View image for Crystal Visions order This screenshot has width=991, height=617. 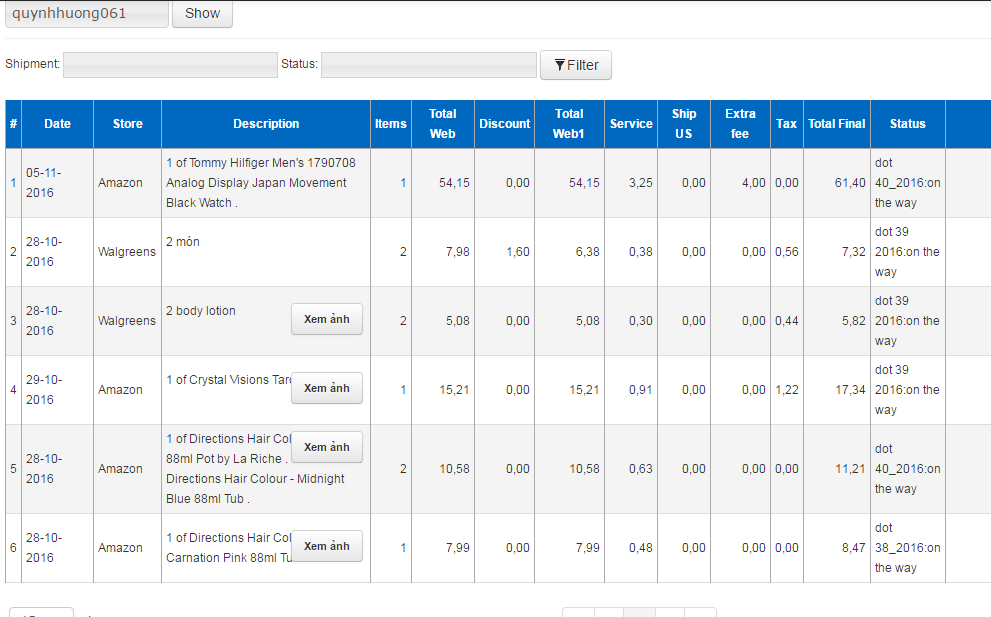[326, 388]
